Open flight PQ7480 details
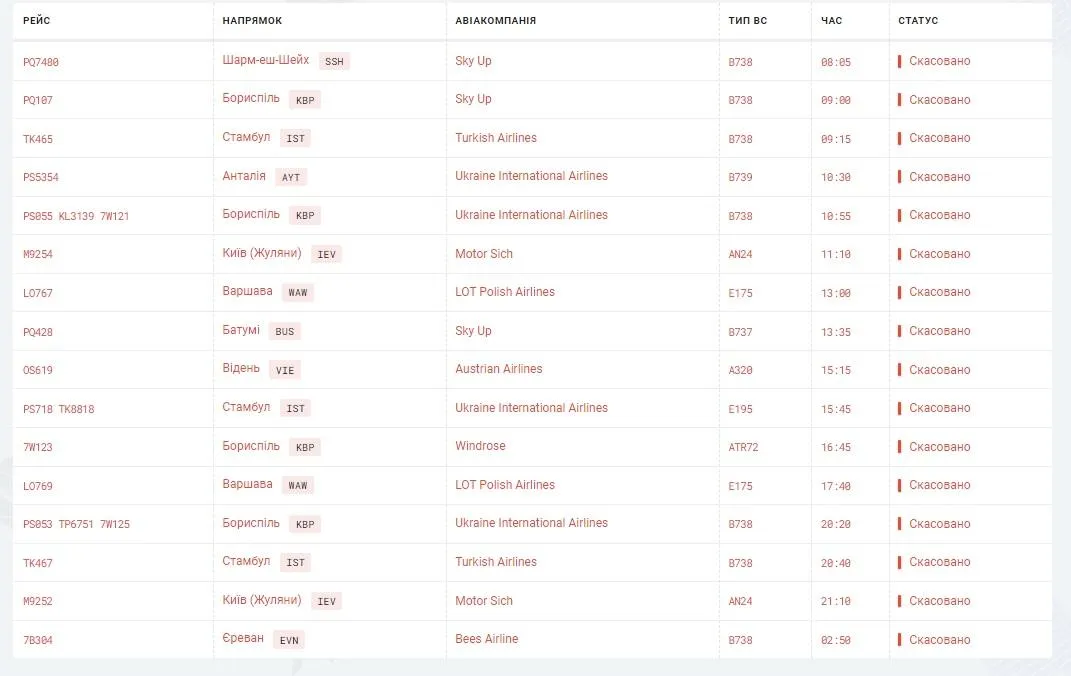The width and height of the screenshot is (1071, 676). (41, 62)
